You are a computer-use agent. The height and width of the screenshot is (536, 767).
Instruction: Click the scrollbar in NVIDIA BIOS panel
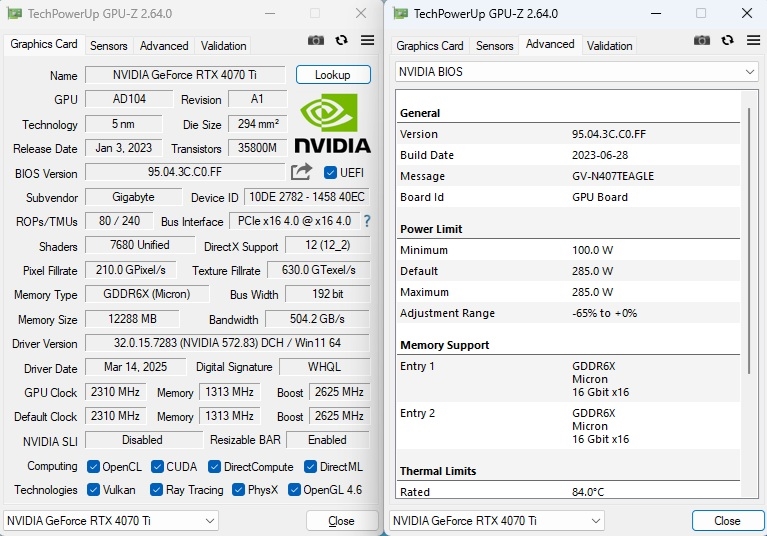pos(749,241)
